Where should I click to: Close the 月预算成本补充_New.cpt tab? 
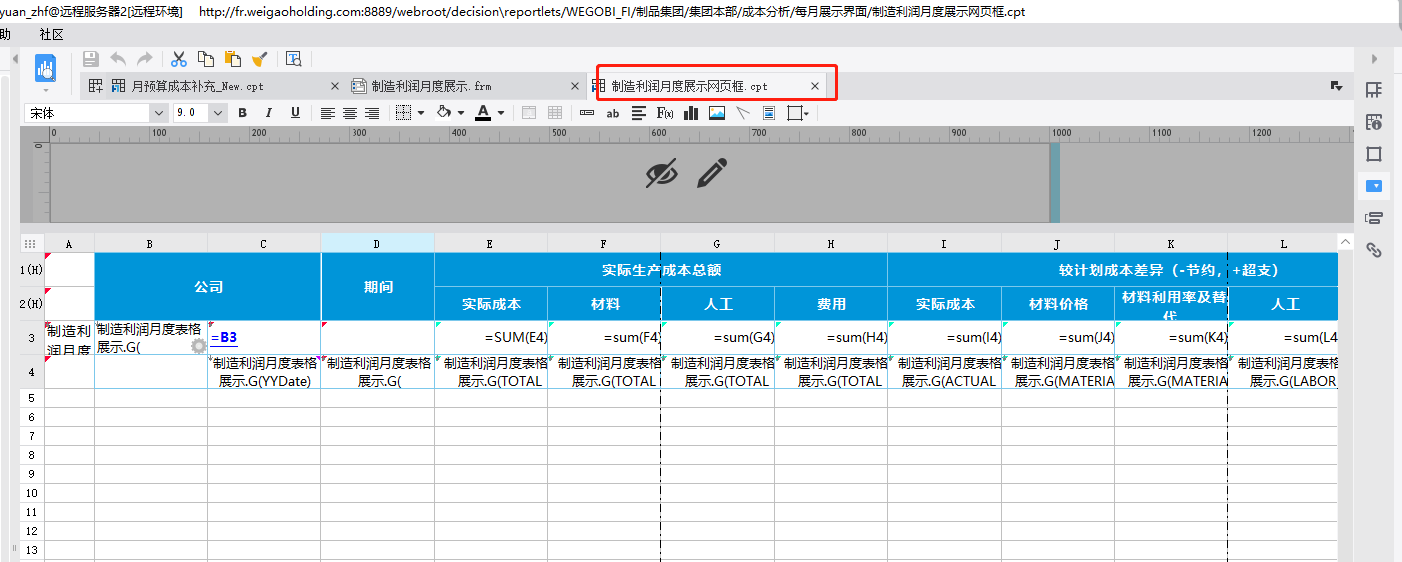(x=334, y=86)
